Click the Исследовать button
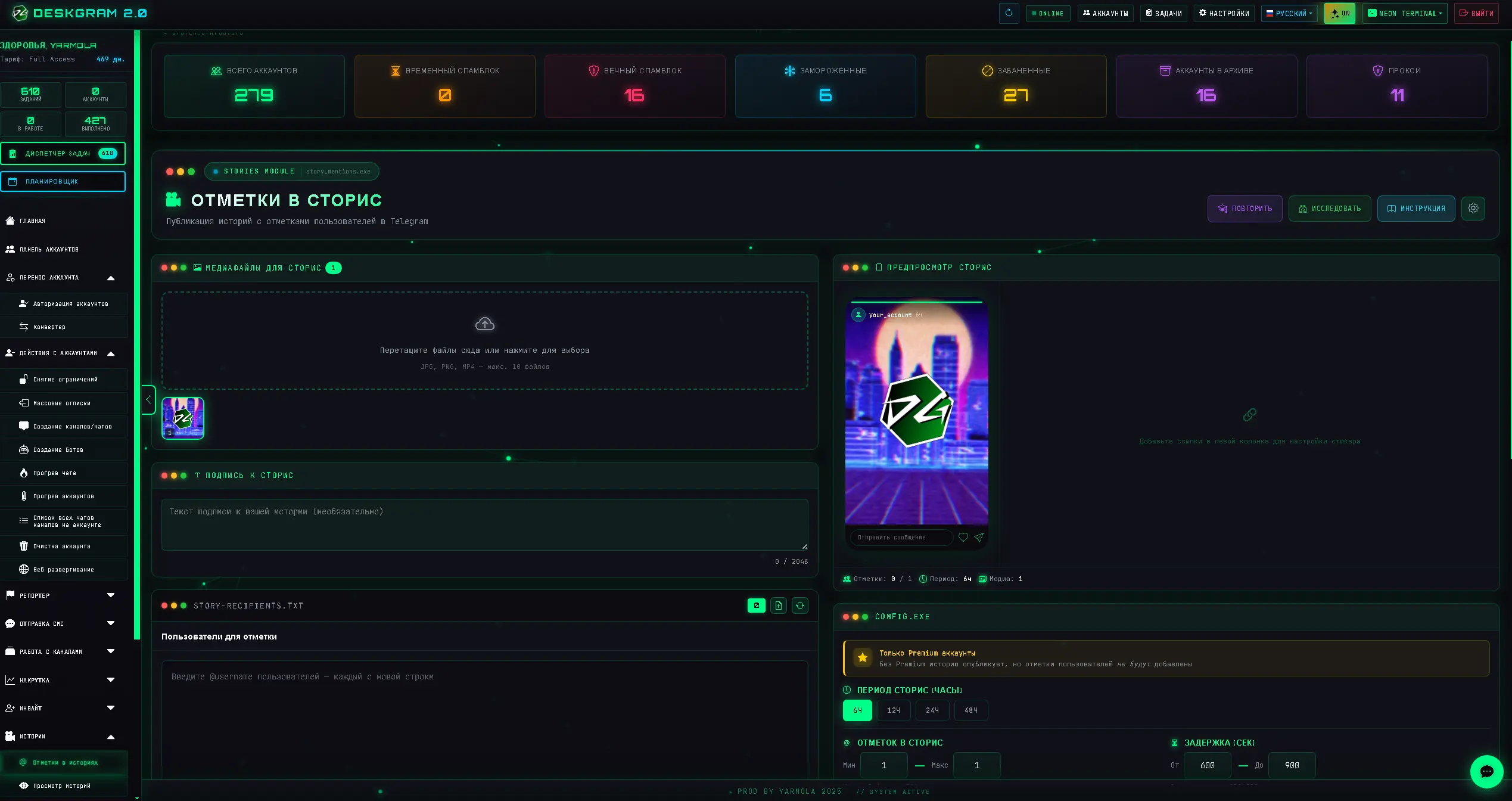Viewport: 1512px width, 801px height. pyautogui.click(x=1330, y=209)
